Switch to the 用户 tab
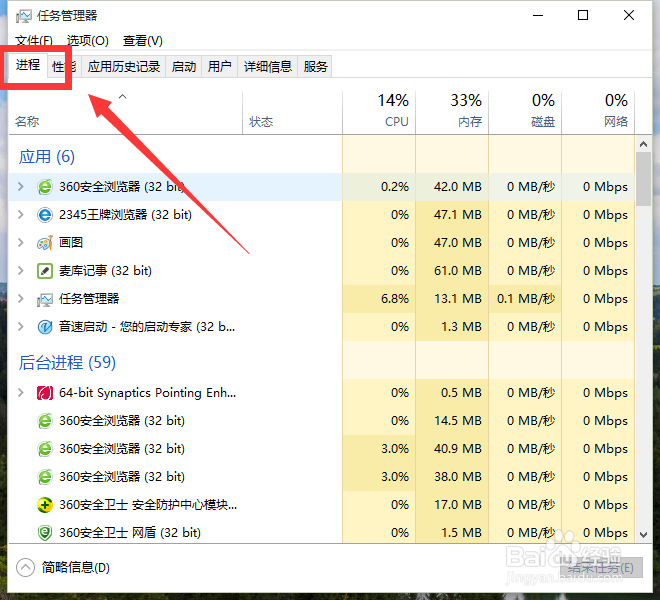660x600 pixels. click(220, 67)
